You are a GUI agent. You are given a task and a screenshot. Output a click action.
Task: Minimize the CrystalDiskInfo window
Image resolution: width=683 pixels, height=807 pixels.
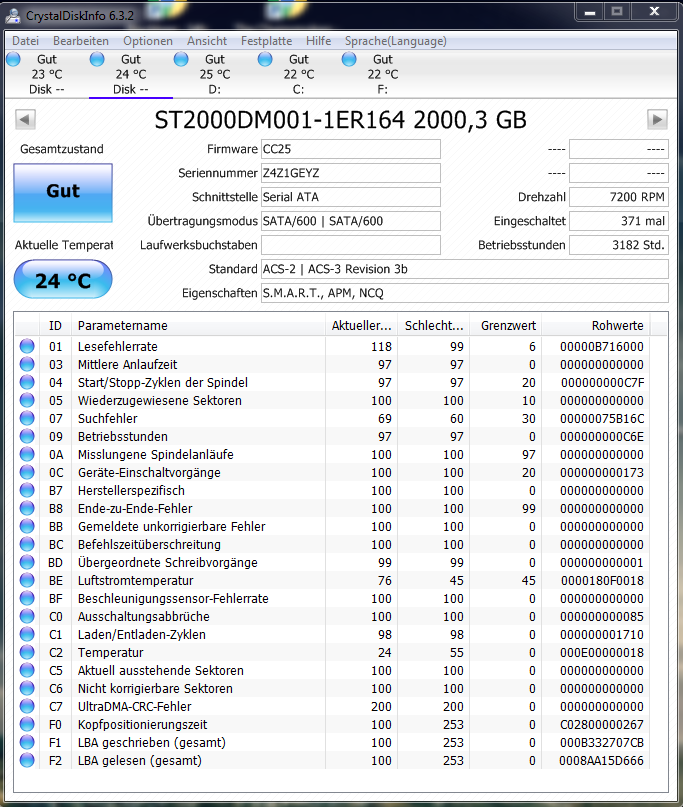tap(590, 11)
